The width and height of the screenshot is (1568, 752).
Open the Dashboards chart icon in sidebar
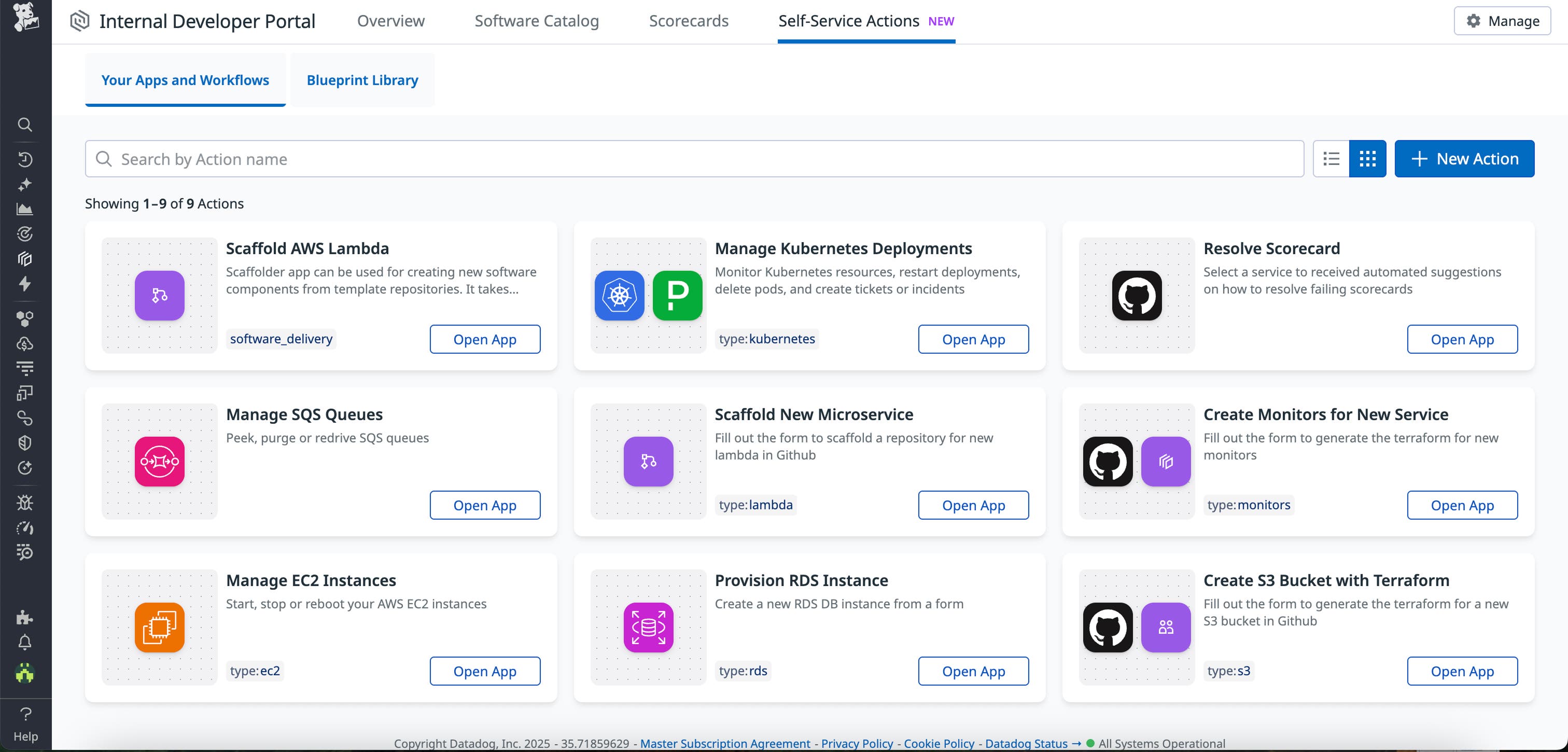[x=25, y=209]
